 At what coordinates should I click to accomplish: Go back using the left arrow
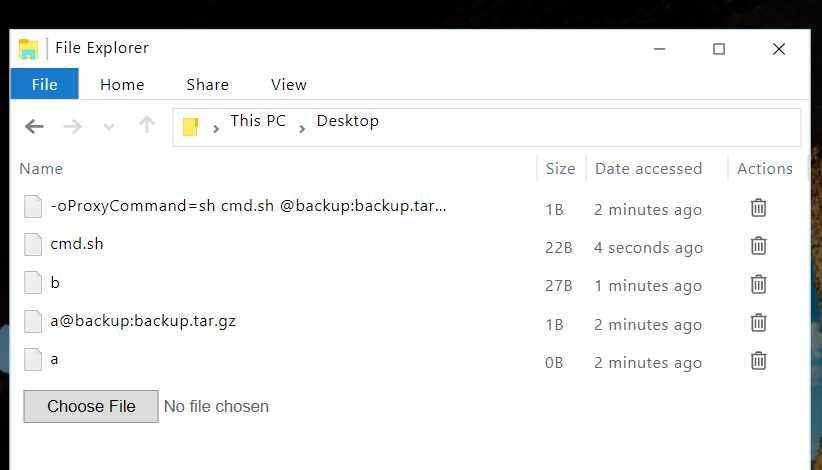tap(34, 127)
